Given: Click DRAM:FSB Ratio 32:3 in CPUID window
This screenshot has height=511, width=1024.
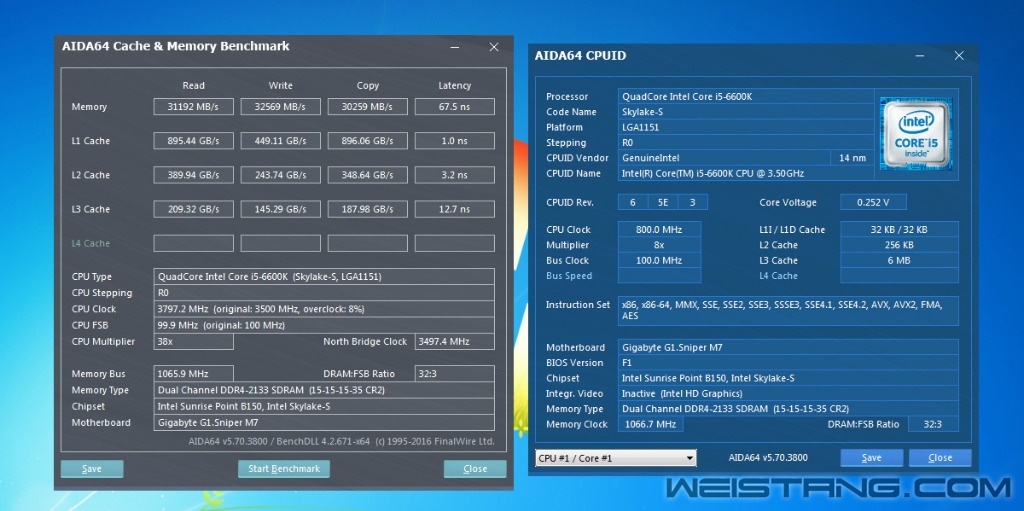Looking at the screenshot, I should (933, 425).
